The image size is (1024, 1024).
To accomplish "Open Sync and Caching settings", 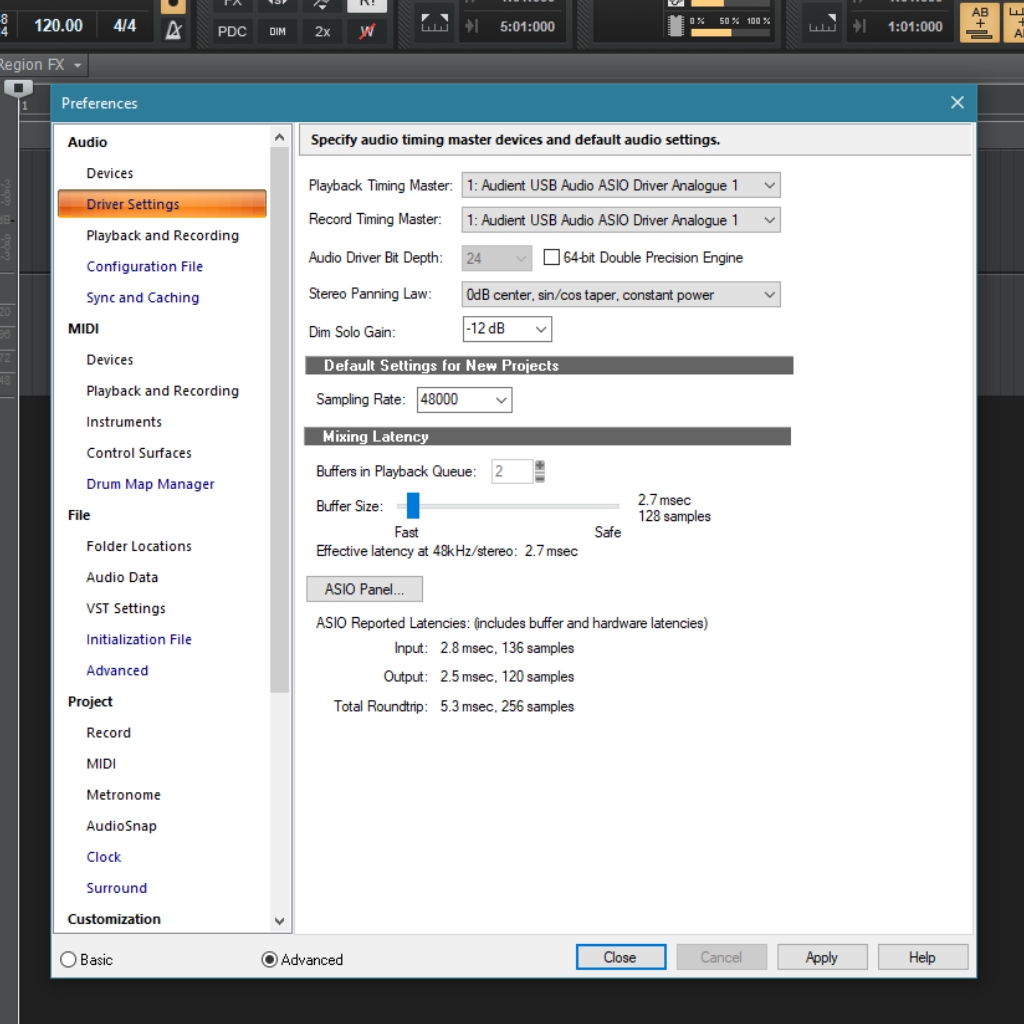I will 142,297.
